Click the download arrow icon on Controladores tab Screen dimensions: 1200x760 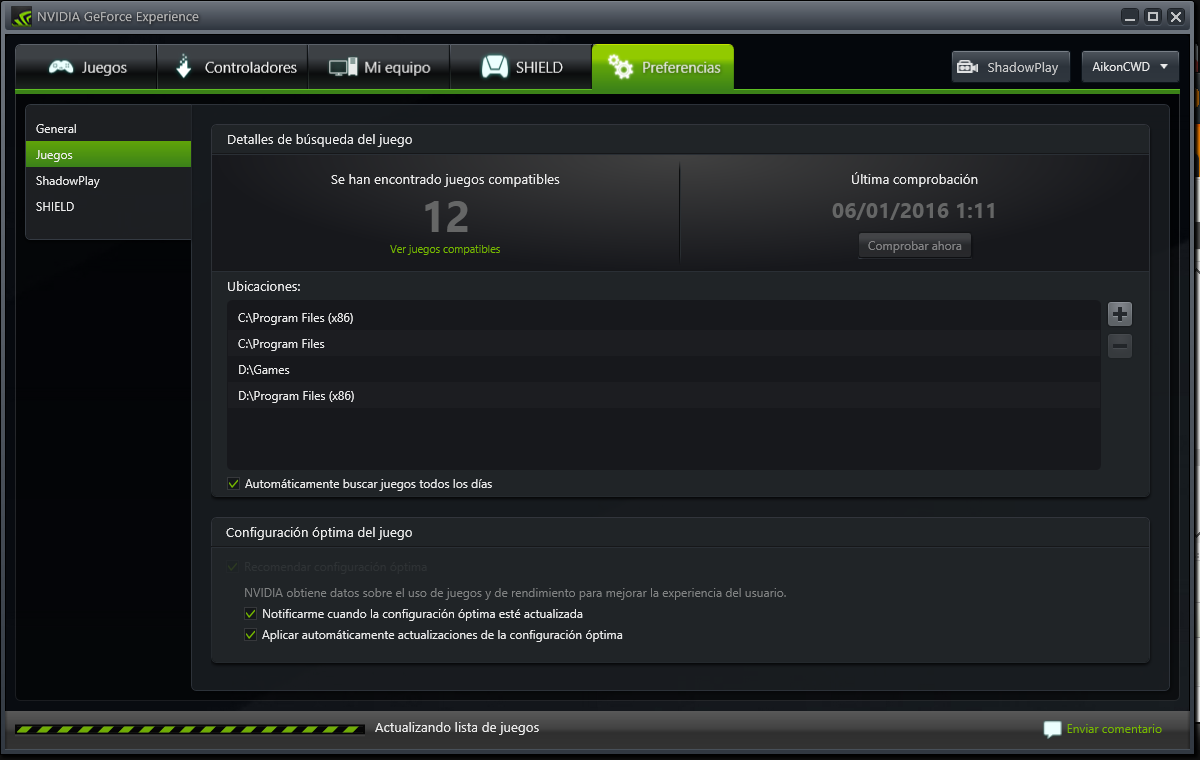click(183, 67)
